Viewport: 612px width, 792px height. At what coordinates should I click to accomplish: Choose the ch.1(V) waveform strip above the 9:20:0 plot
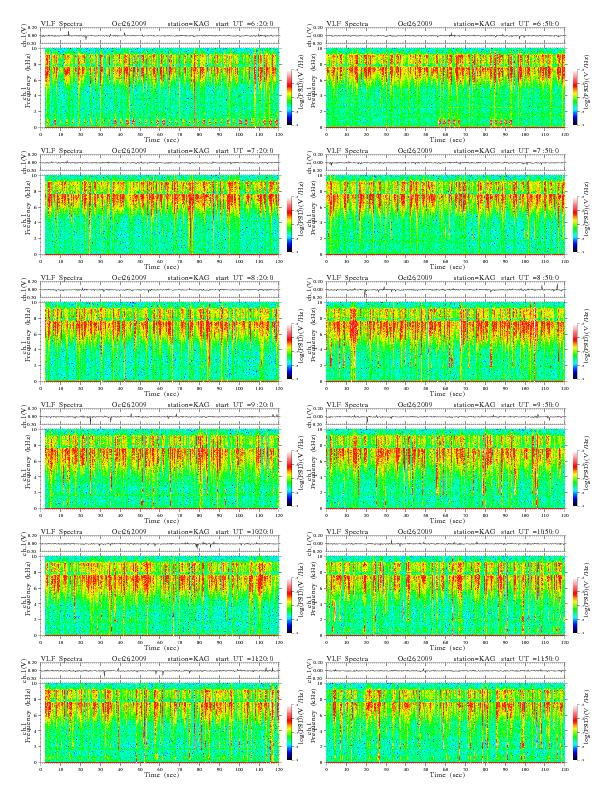tap(160, 417)
